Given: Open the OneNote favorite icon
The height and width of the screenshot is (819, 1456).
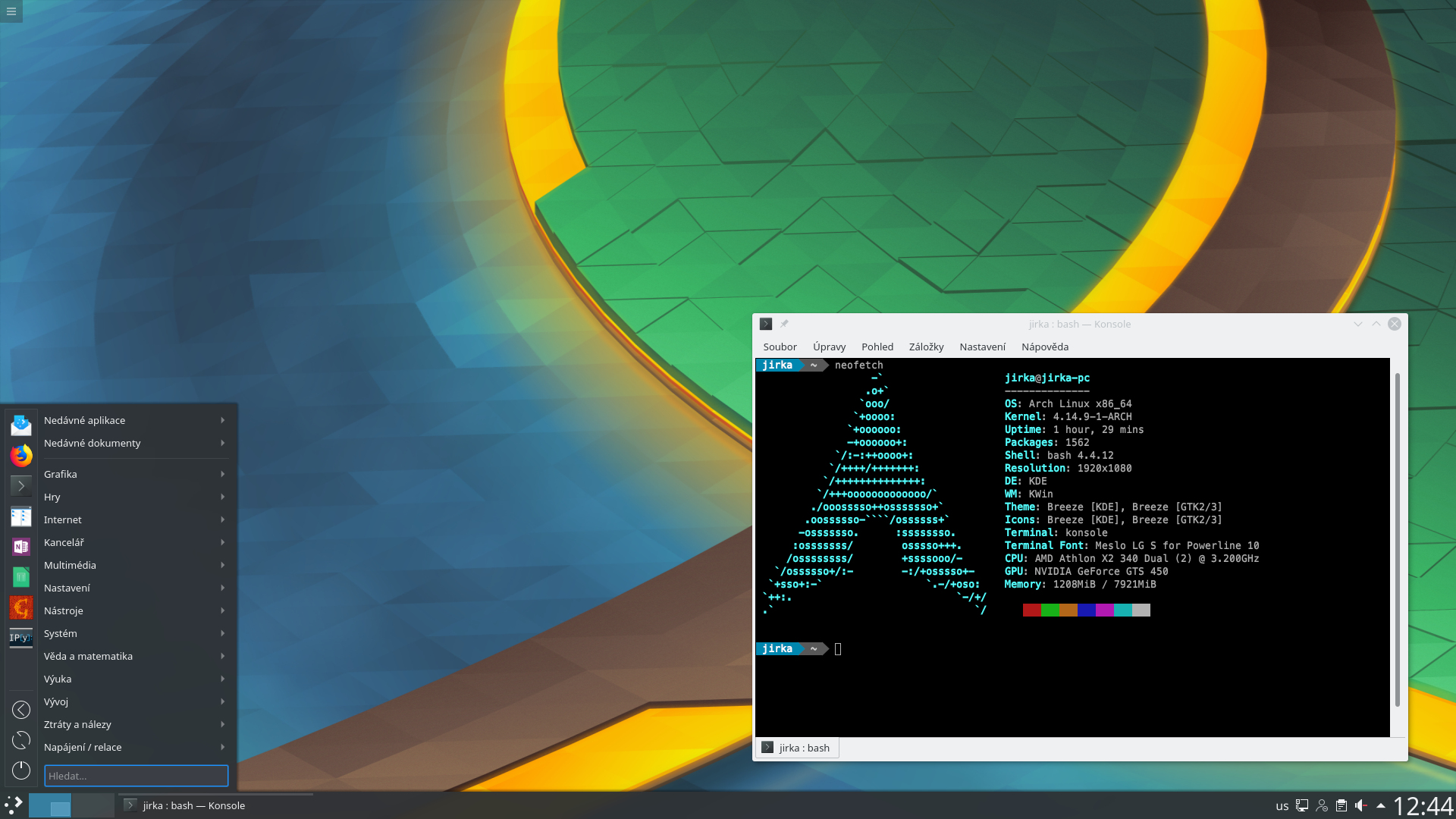Looking at the screenshot, I should click(x=21, y=547).
